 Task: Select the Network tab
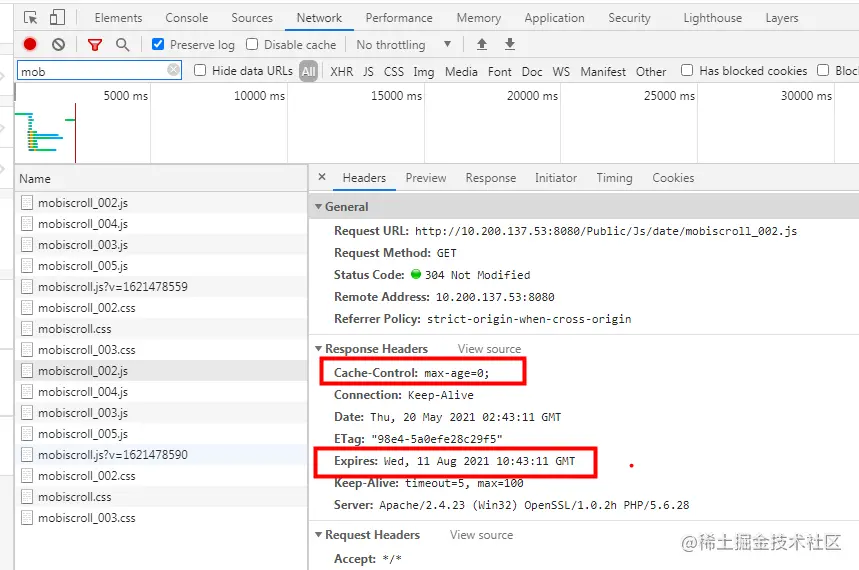[x=319, y=18]
